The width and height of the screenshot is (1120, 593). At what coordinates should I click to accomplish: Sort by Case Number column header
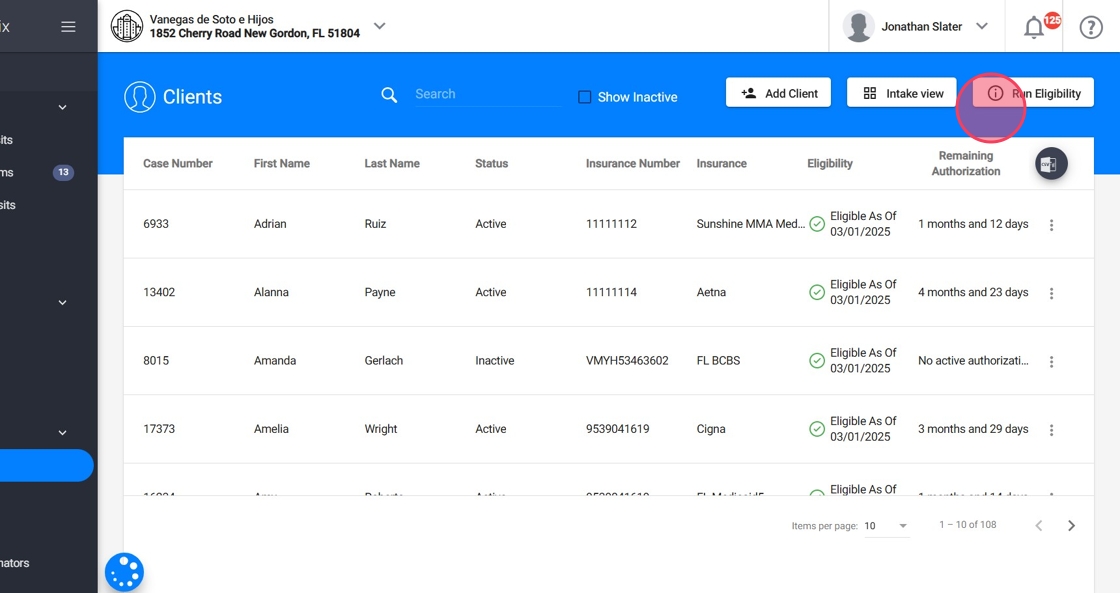178,164
